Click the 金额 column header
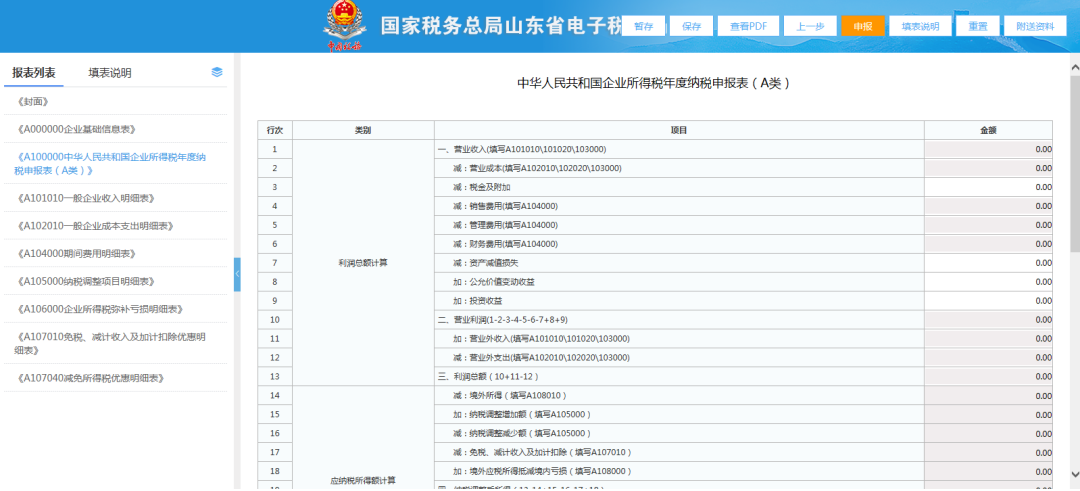 click(988, 130)
